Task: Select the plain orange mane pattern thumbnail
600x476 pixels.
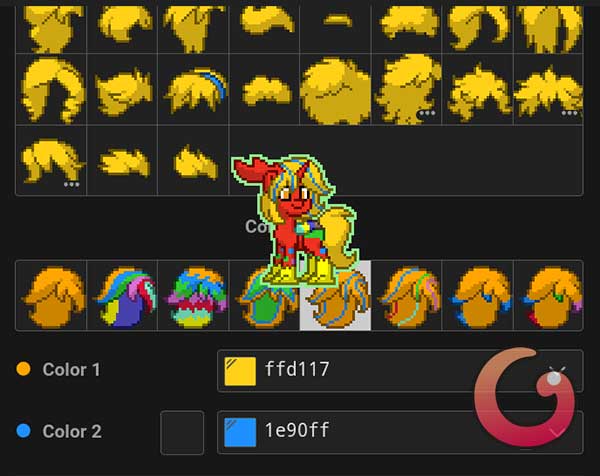Action: pos(51,295)
